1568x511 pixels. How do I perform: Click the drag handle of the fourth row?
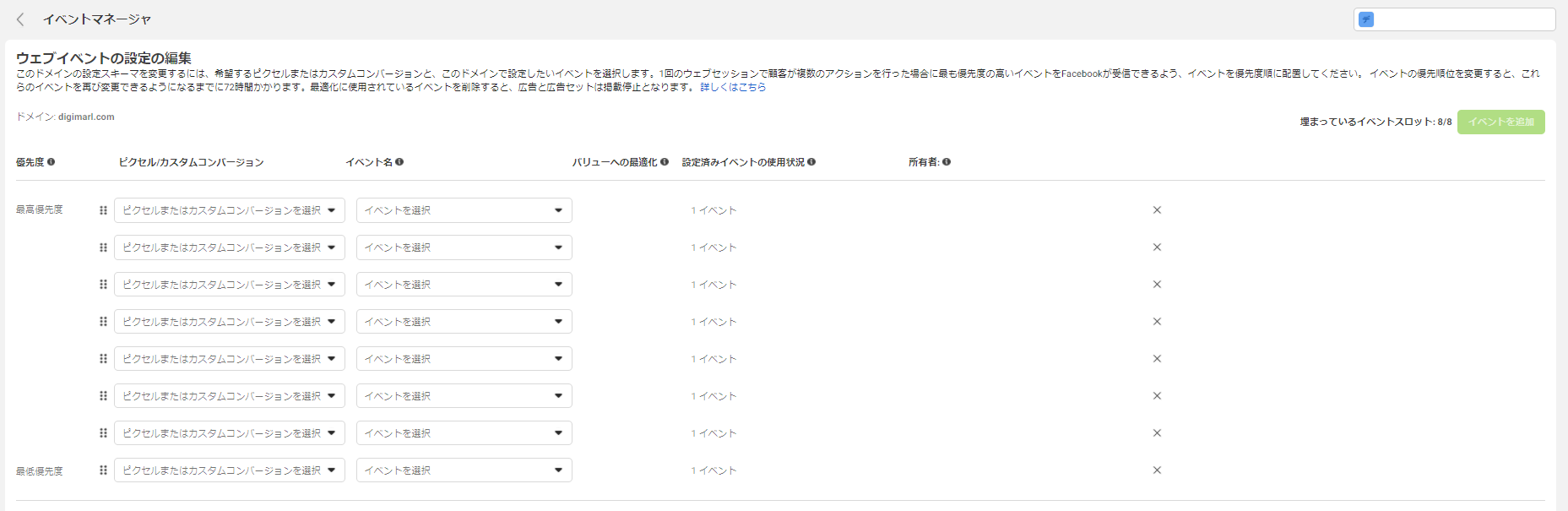(x=103, y=322)
